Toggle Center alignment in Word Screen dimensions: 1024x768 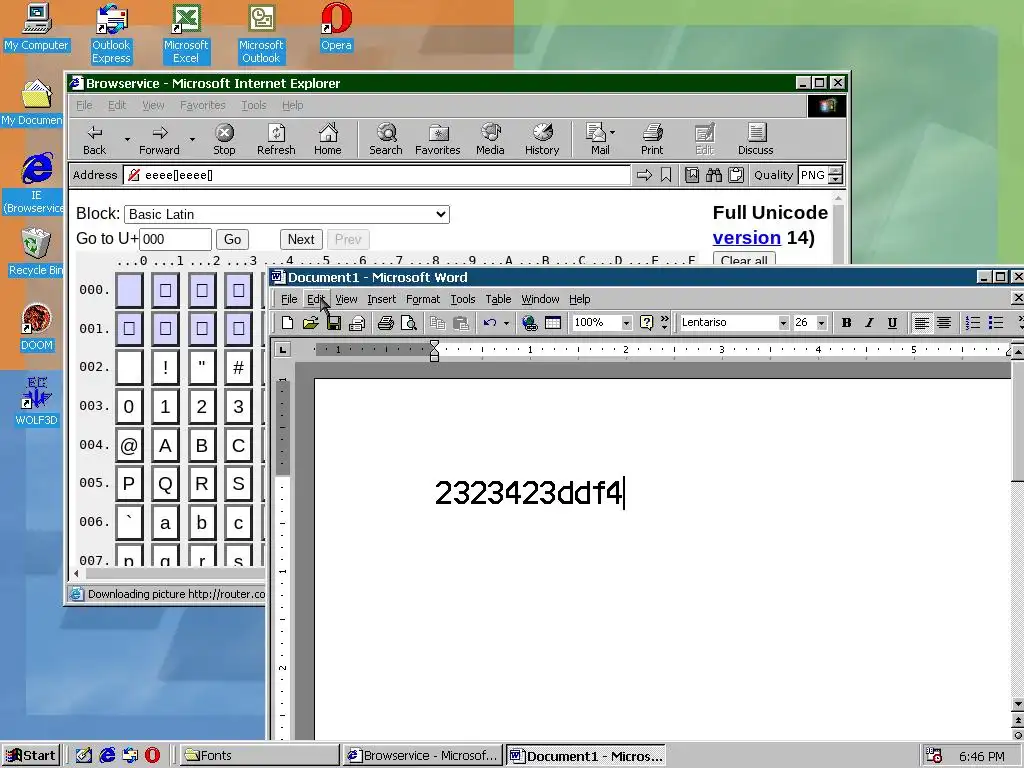point(944,323)
